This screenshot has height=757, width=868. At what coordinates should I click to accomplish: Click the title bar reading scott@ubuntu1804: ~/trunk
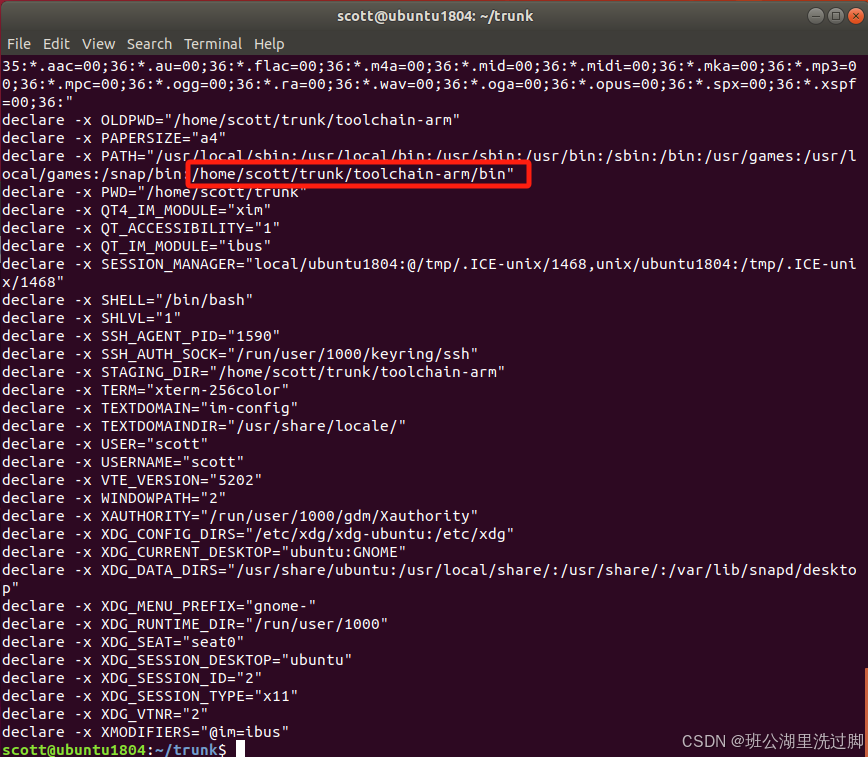pyautogui.click(x=435, y=15)
